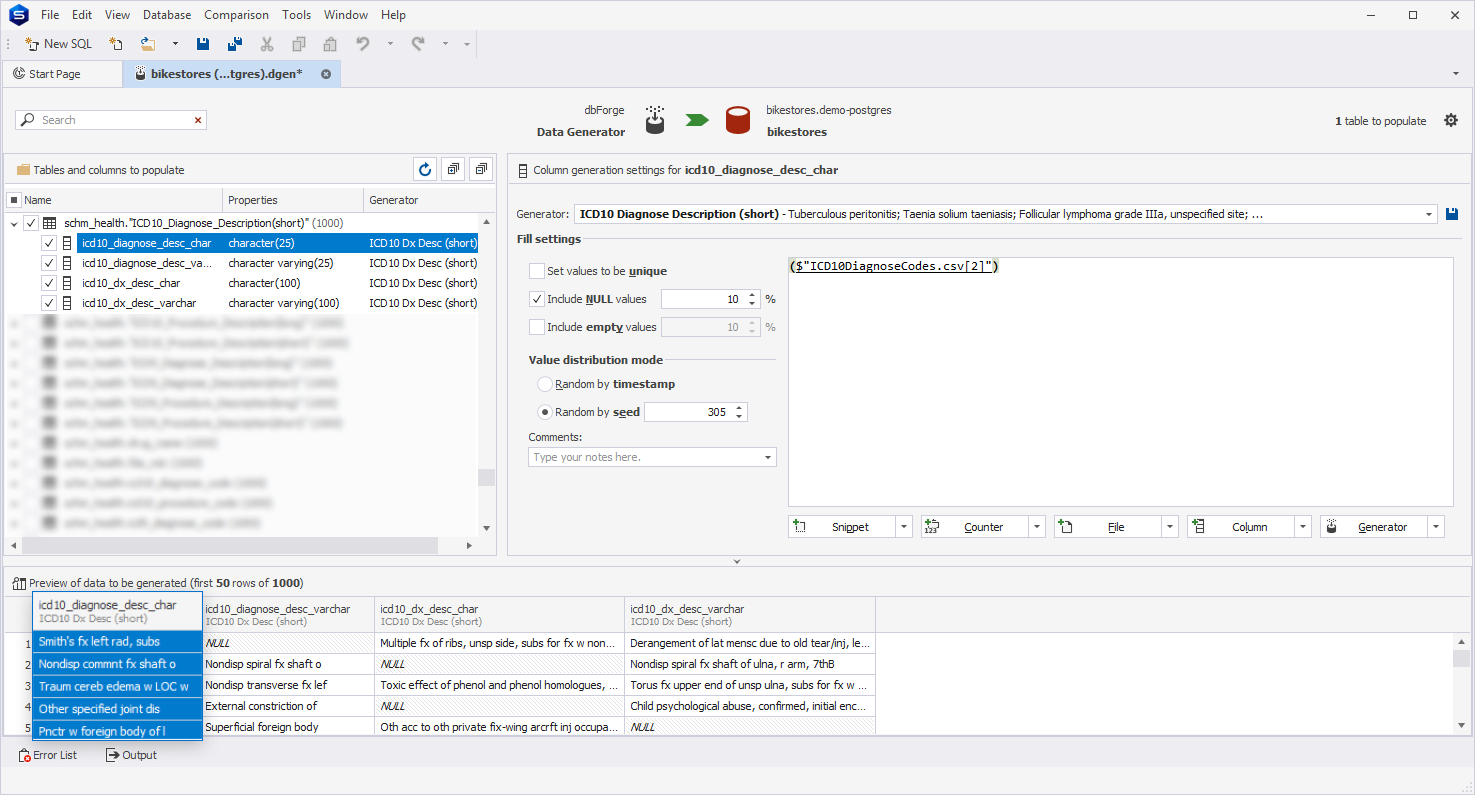Screen dimensions: 1475x795
Task: Enable Include empty values checkbox
Action: pyautogui.click(x=537, y=327)
